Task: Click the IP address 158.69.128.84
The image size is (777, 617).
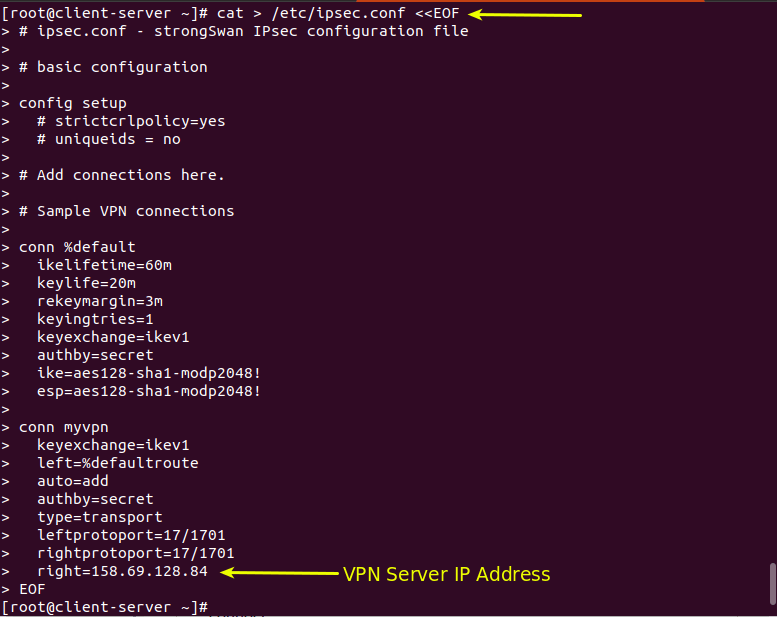Action: coord(149,571)
